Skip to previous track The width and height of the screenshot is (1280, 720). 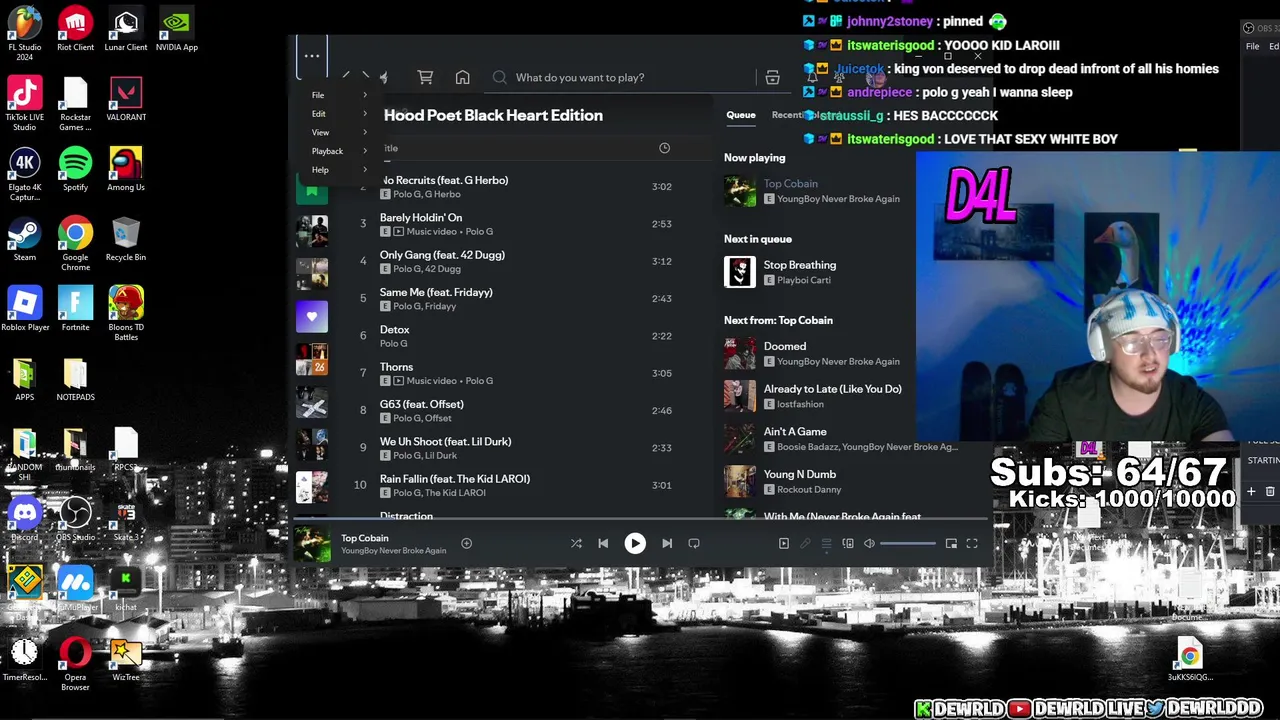click(x=603, y=543)
